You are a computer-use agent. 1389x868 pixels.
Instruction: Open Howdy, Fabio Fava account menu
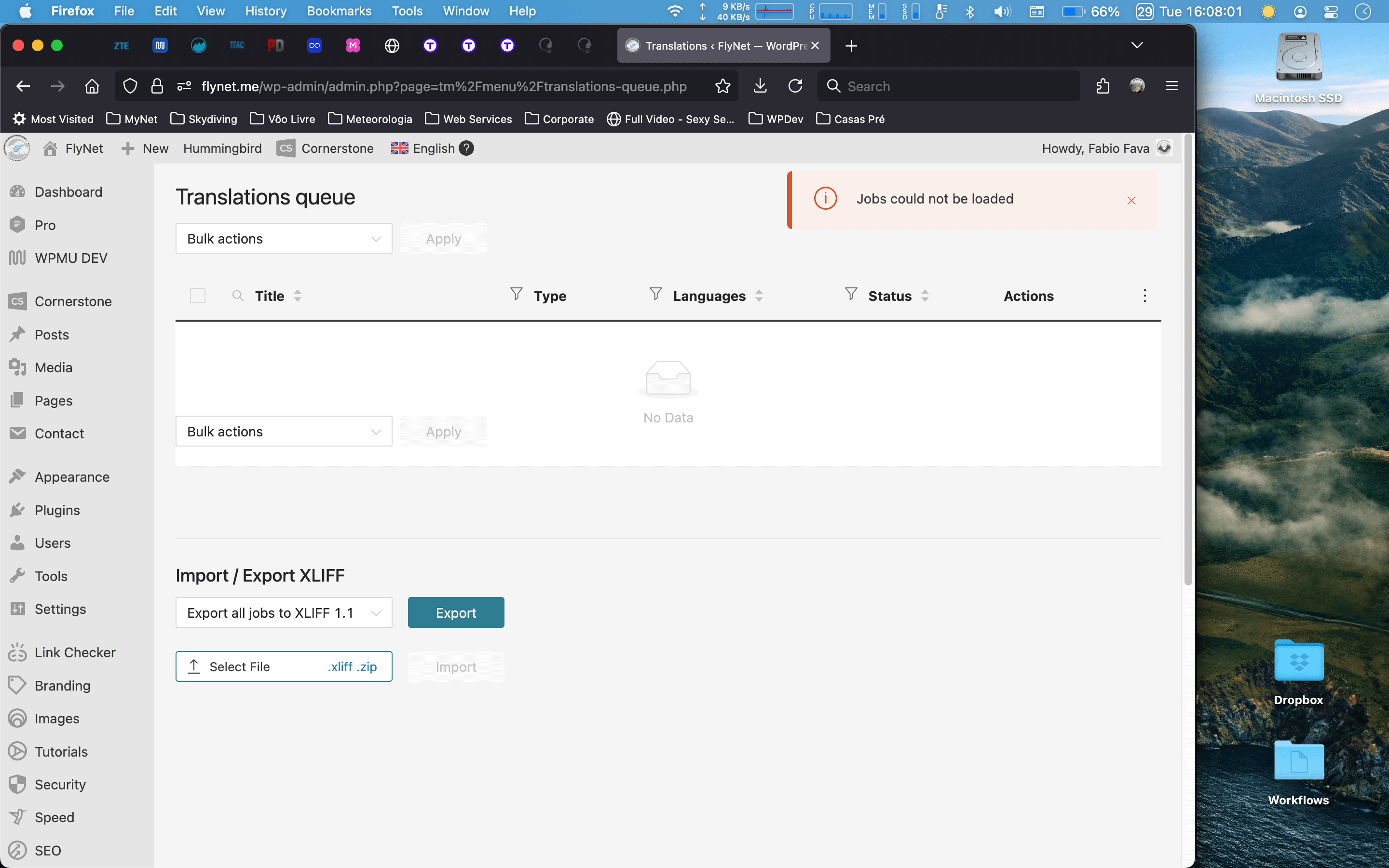tap(1106, 148)
